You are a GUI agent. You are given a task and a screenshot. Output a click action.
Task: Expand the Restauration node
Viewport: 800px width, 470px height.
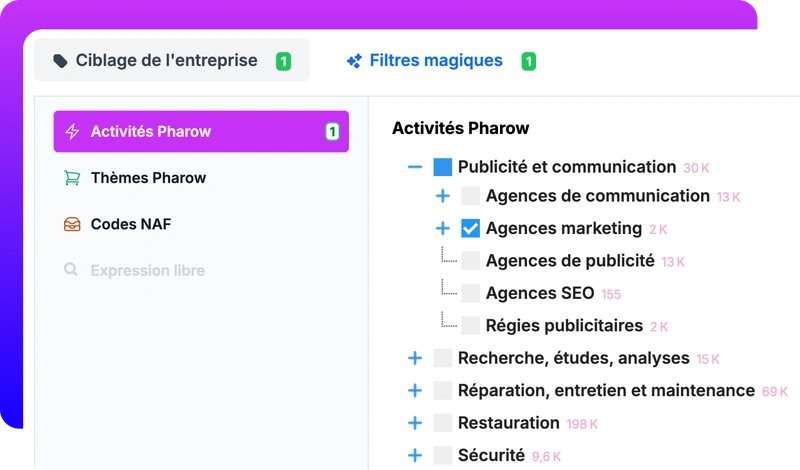point(415,423)
